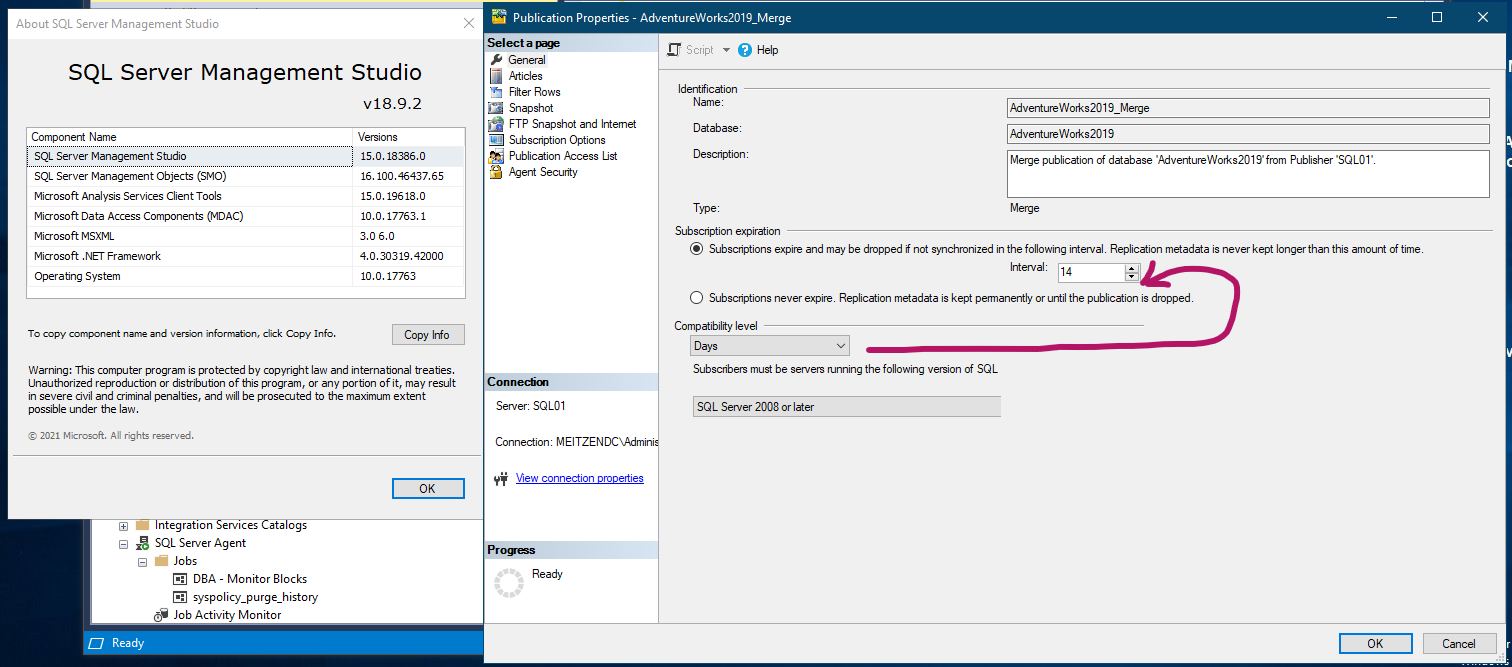Expand the Integration Services Catalogs node
Viewport: 1512px width, 667px height.
click(x=122, y=524)
